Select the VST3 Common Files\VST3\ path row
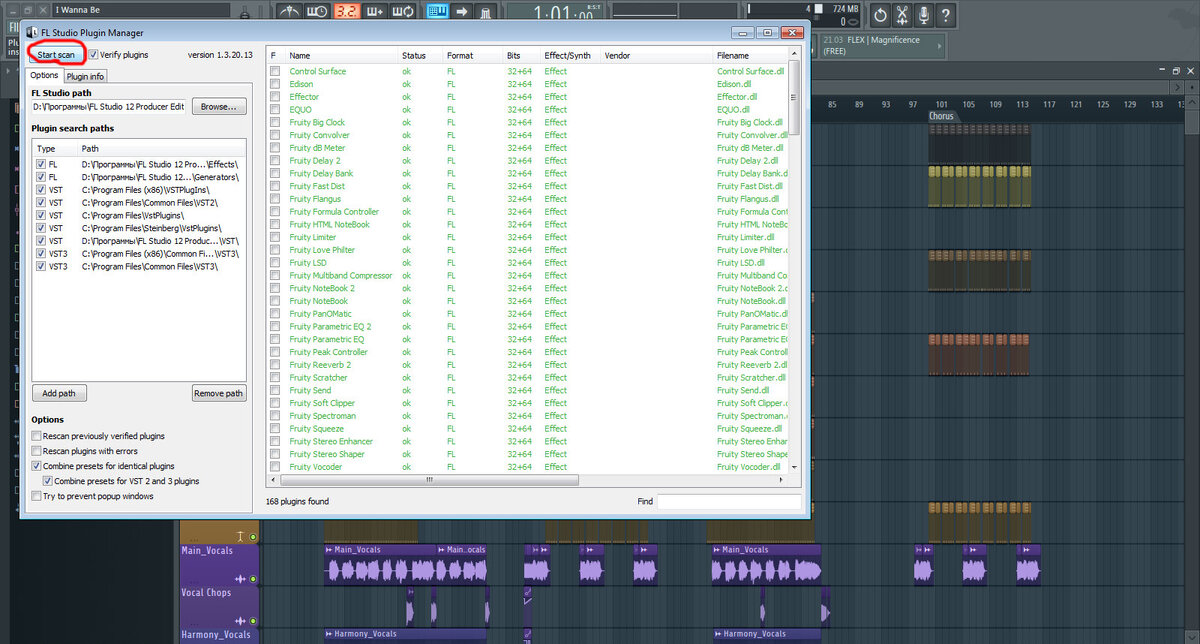 tap(139, 267)
